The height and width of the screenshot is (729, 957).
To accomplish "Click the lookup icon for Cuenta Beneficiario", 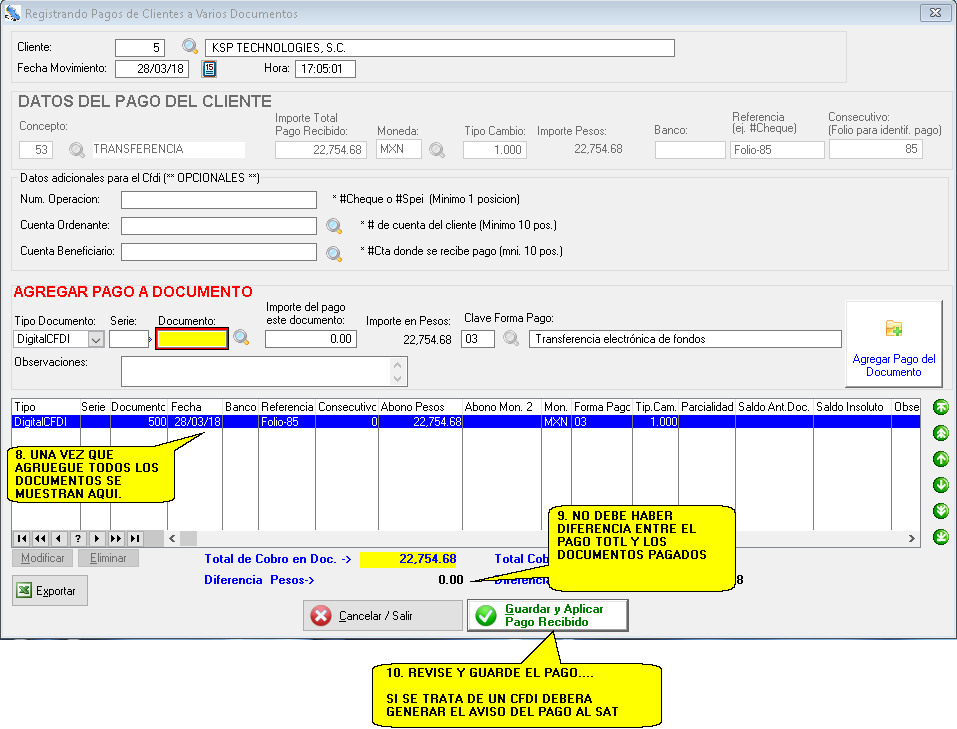I will tap(334, 253).
